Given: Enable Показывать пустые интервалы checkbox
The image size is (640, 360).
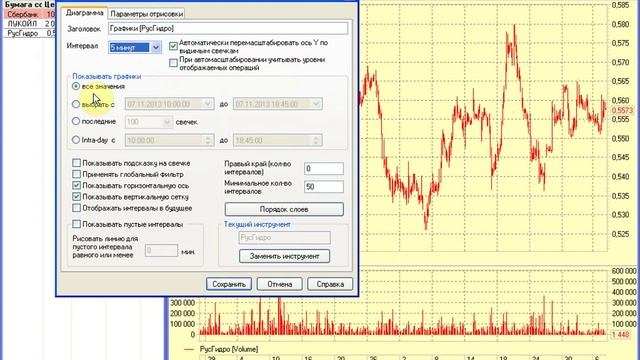Looking at the screenshot, I should [x=76, y=224].
